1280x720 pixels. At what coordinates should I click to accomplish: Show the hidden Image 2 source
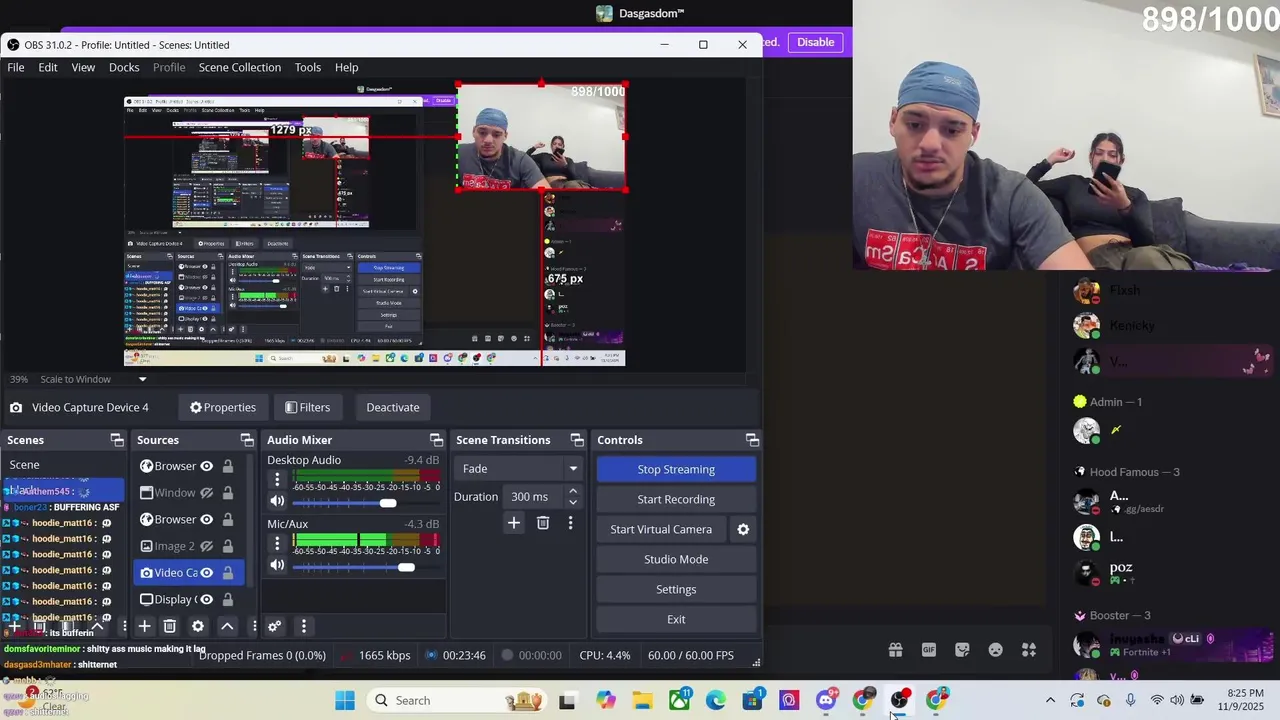point(206,546)
